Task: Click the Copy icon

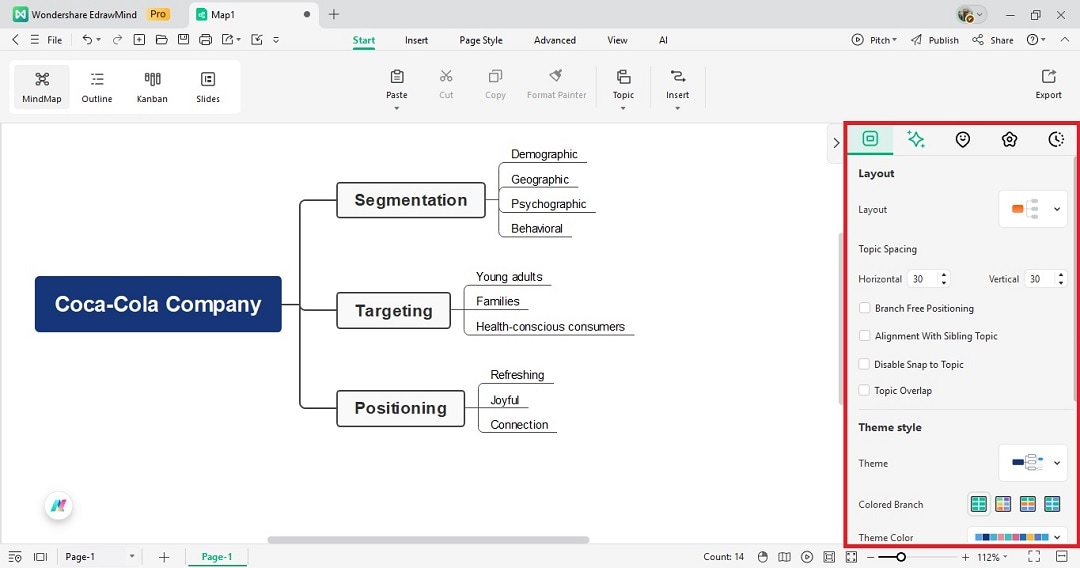Action: click(495, 76)
